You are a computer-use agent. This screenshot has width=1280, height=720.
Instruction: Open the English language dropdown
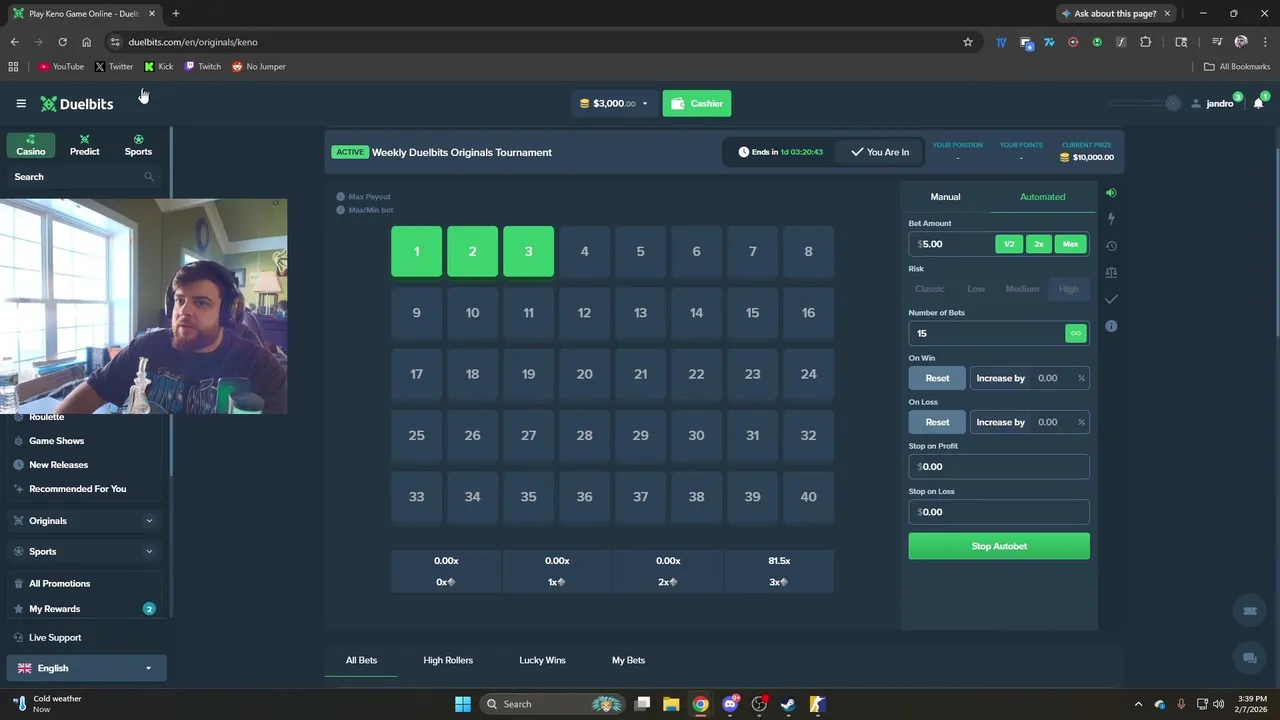[86, 668]
